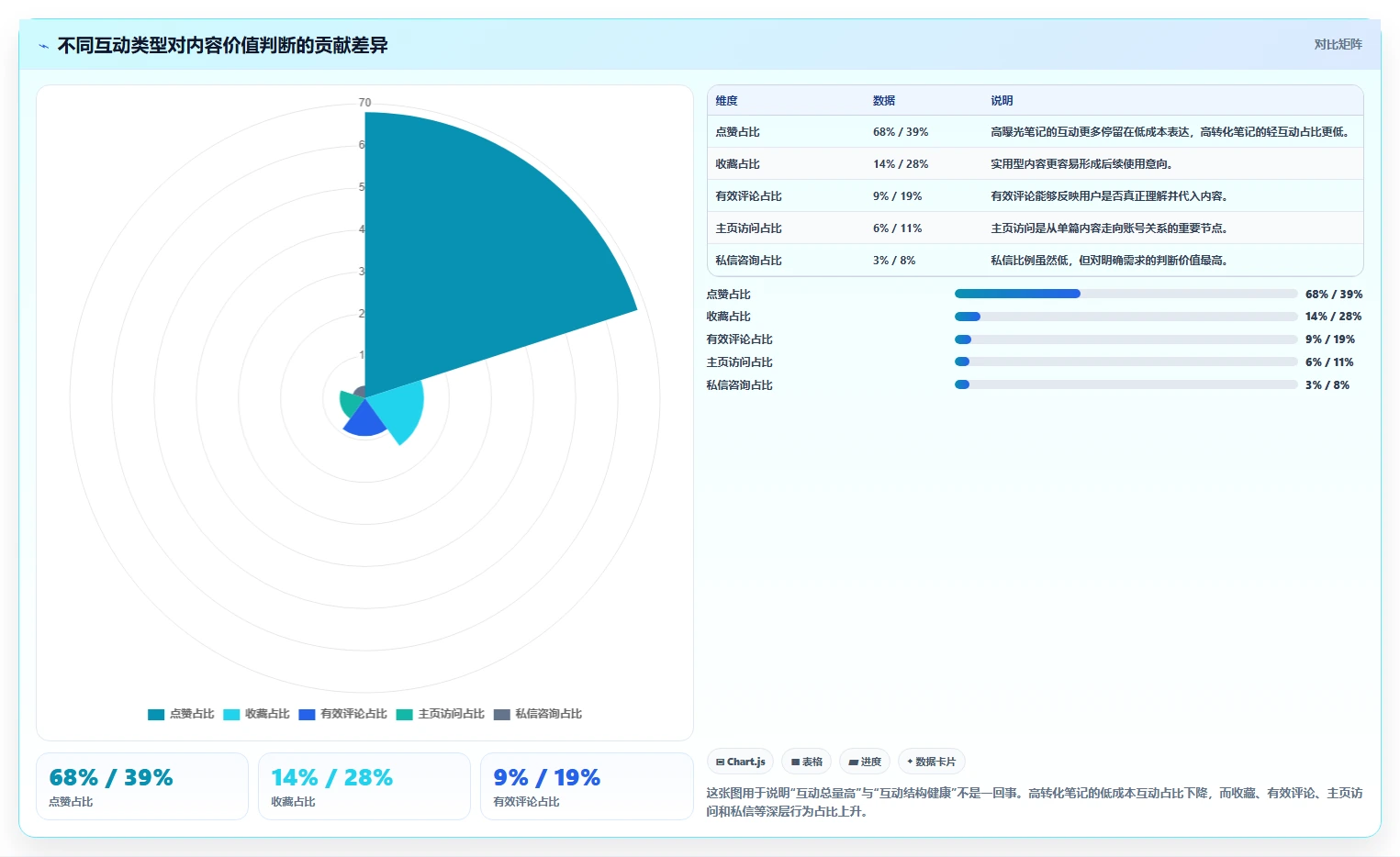The image size is (1400, 857).
Task: Click progress value 3% / 8%
Action: click(1327, 385)
